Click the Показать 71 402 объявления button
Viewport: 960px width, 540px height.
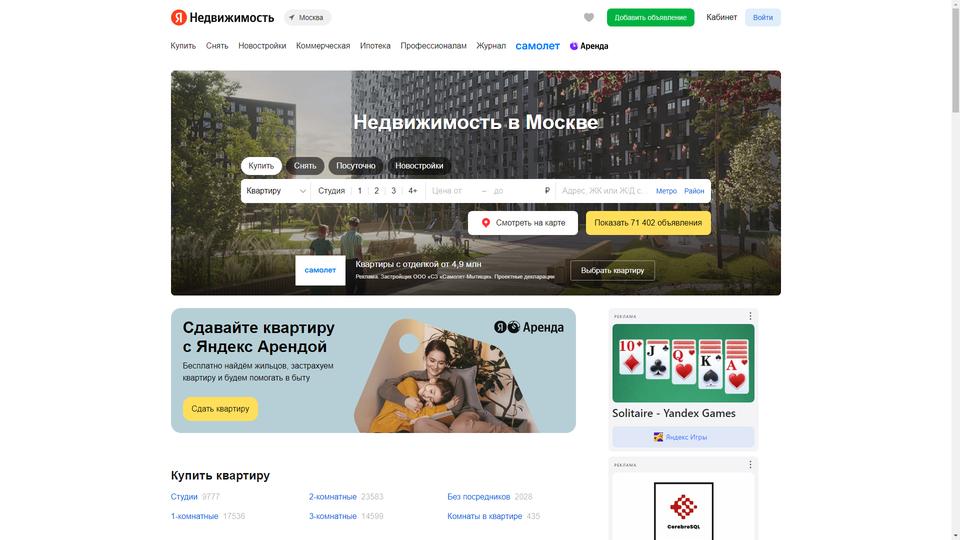click(x=648, y=223)
